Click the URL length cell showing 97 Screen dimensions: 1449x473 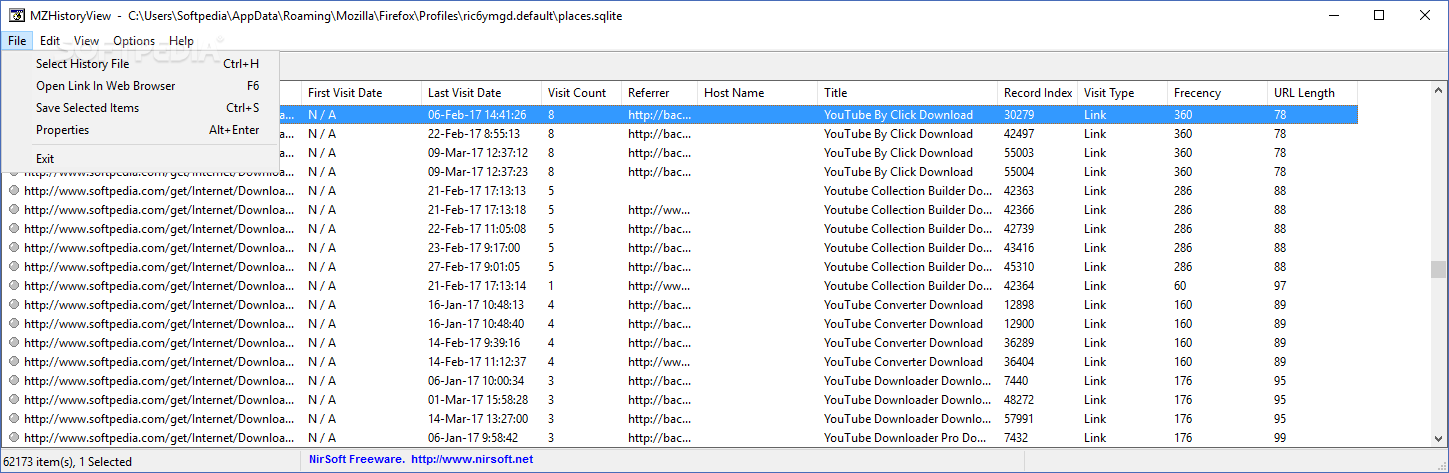coord(1281,286)
